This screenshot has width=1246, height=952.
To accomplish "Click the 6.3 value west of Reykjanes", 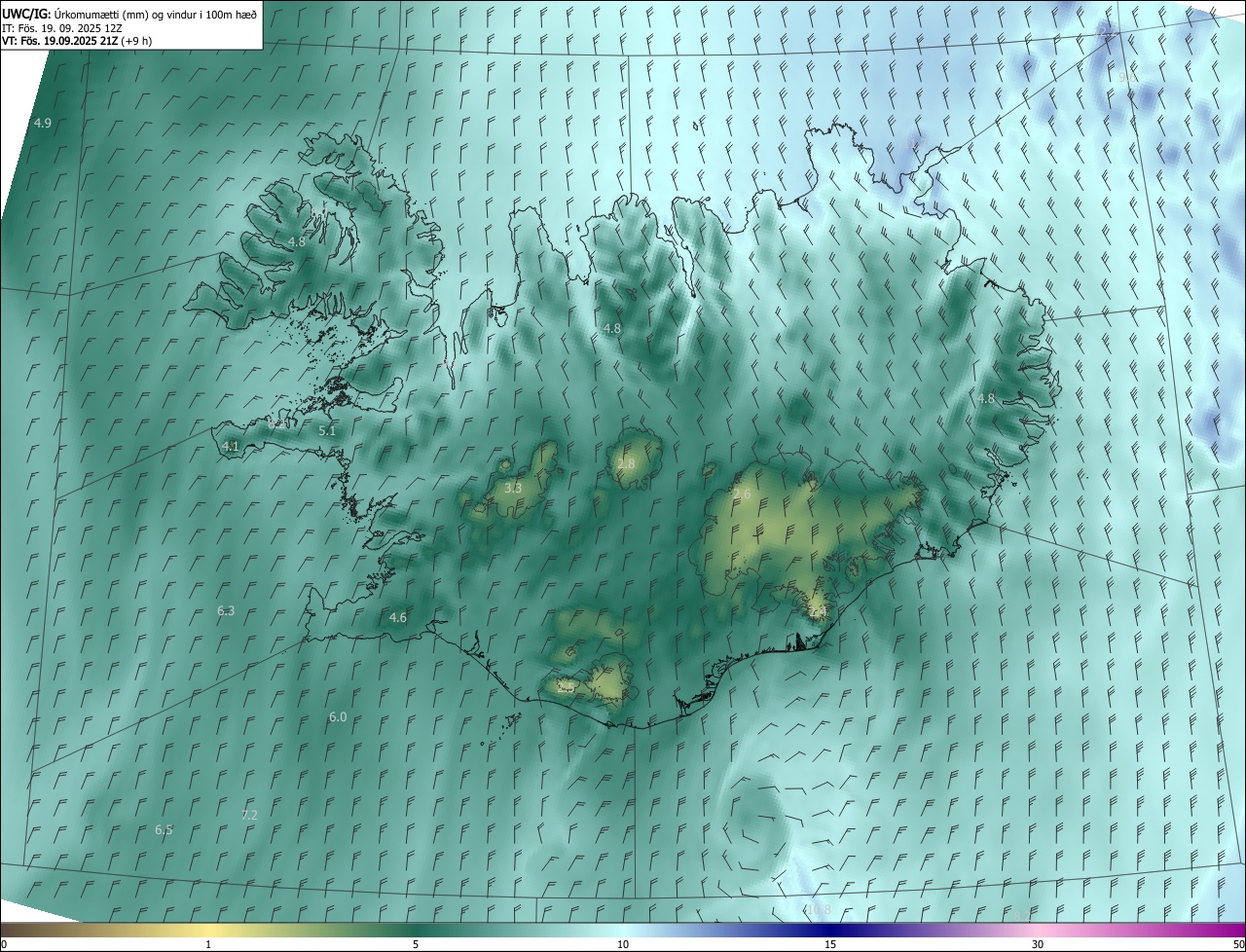I will pyautogui.click(x=226, y=611).
